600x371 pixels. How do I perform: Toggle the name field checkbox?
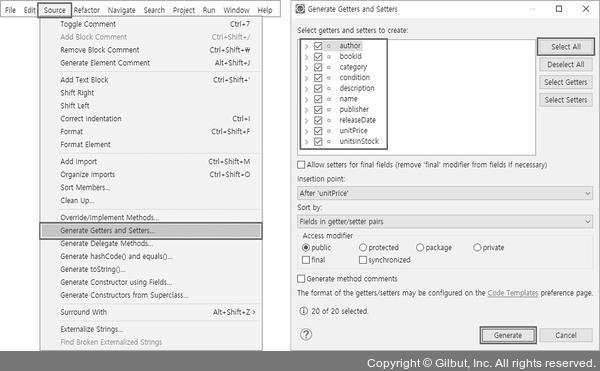coord(318,99)
